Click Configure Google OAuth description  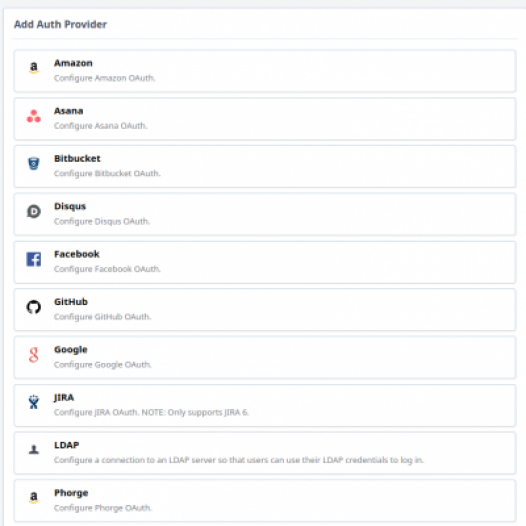(x=103, y=365)
